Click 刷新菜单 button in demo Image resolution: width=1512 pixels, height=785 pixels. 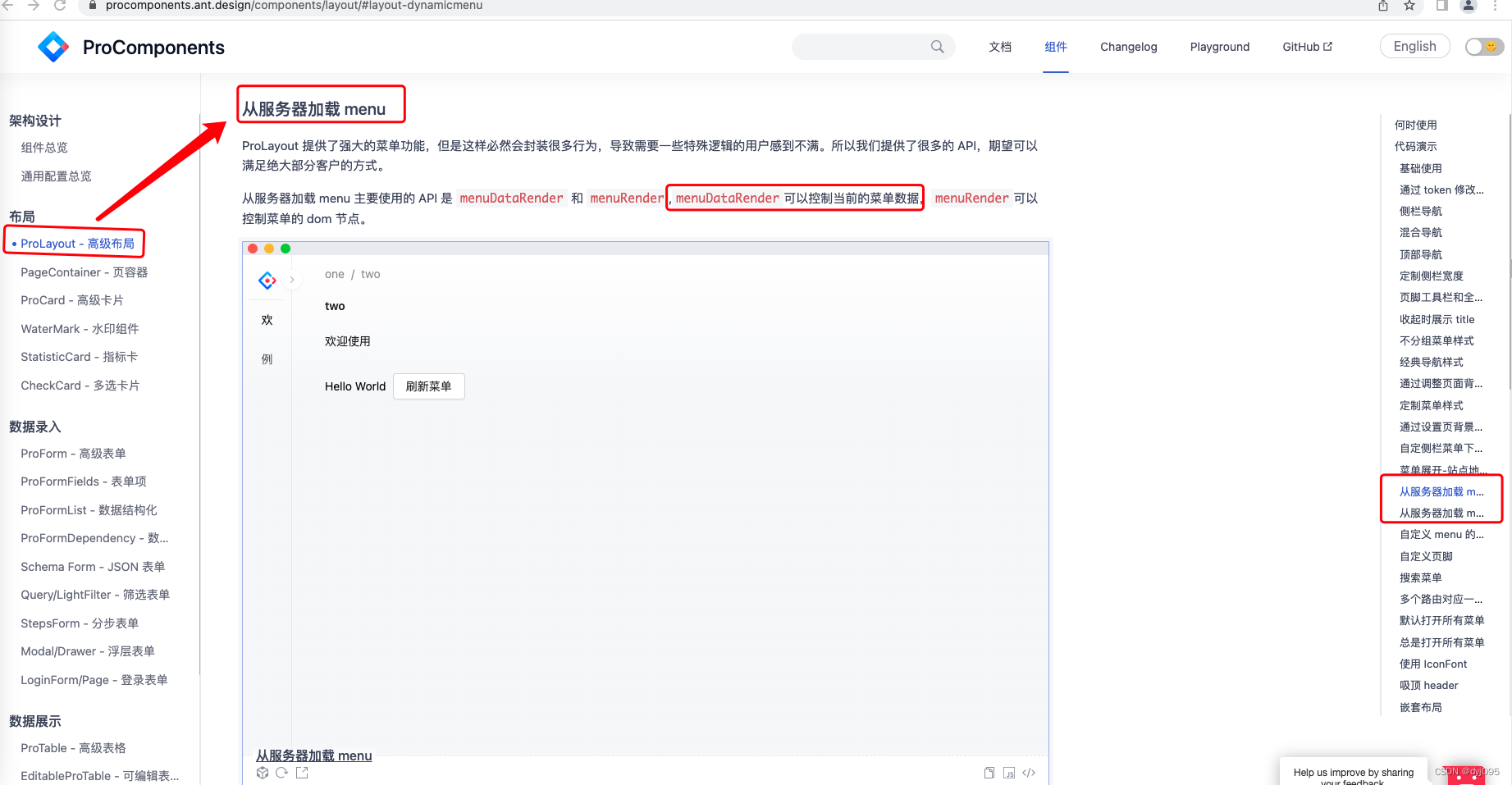(429, 386)
